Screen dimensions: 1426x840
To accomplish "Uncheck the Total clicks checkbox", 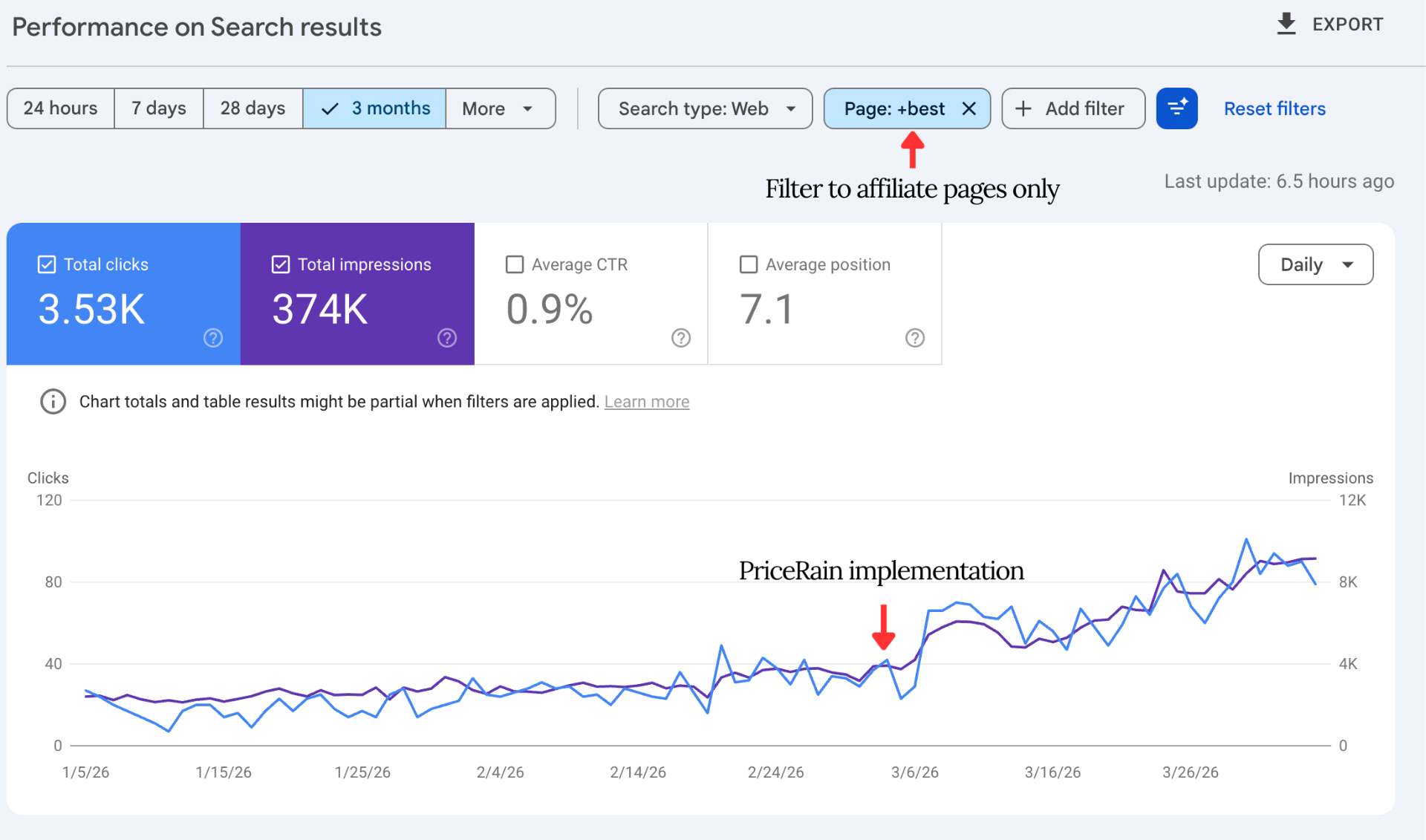I will coord(47,264).
